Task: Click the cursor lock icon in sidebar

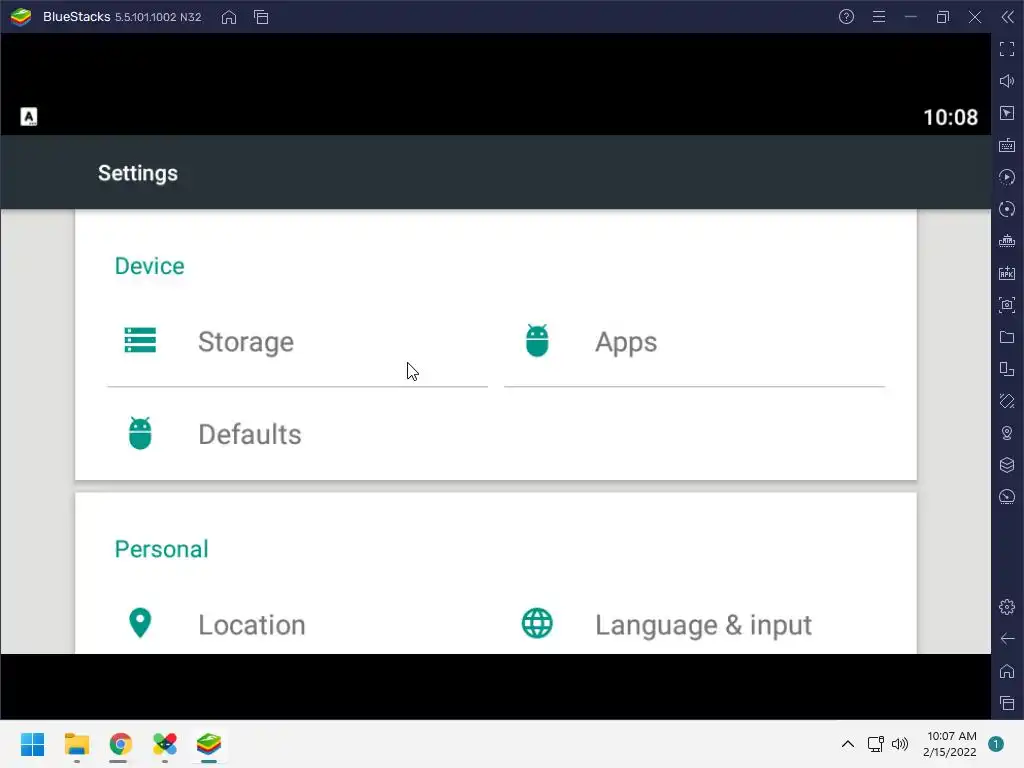Action: tap(1007, 113)
